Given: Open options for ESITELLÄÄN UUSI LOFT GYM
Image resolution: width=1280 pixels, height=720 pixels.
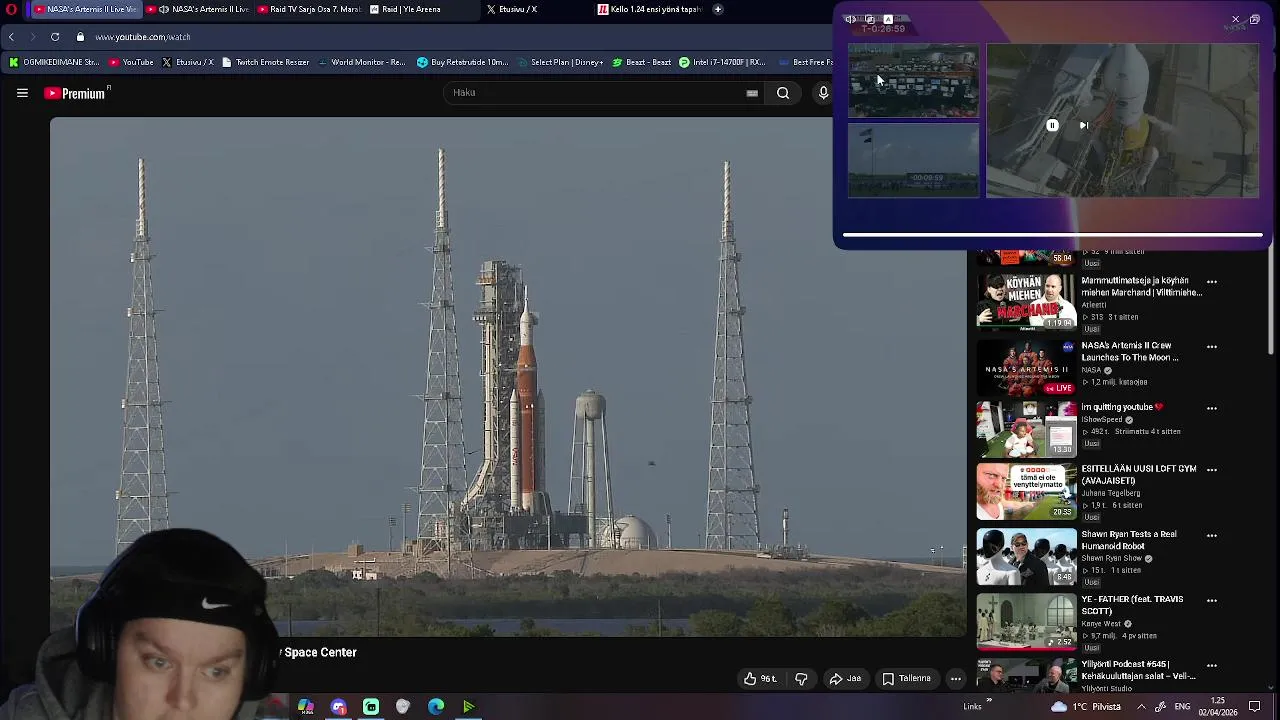Looking at the screenshot, I should (1212, 470).
